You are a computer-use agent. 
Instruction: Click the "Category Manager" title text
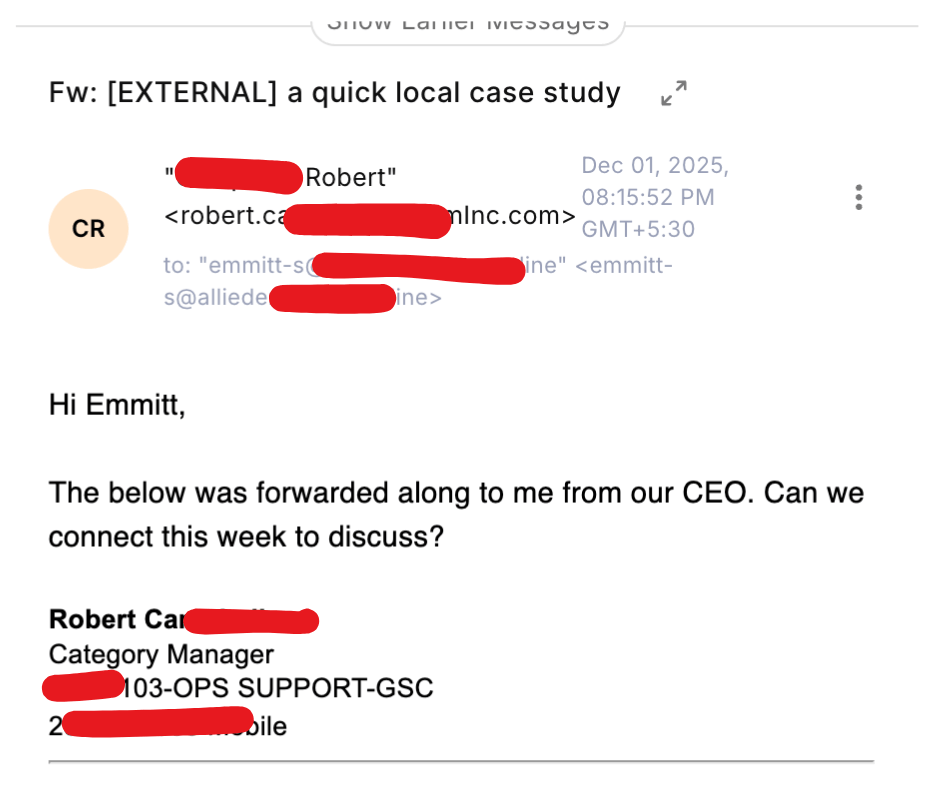tap(161, 654)
